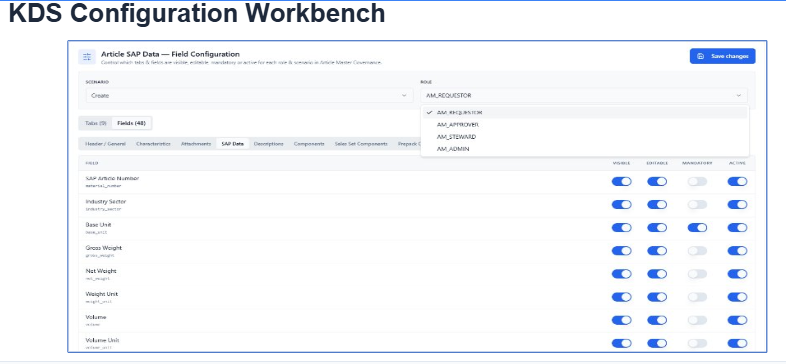Viewport: 786px width, 364px height.
Task: Click the Industry Sector field name
Action: [x=106, y=202]
